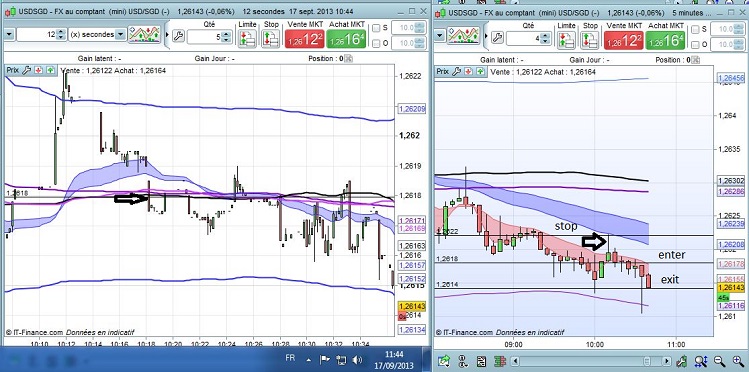Click 1,26302 price tag on right chart axis
Image resolution: width=749 pixels, height=372 pixels.
click(x=731, y=181)
